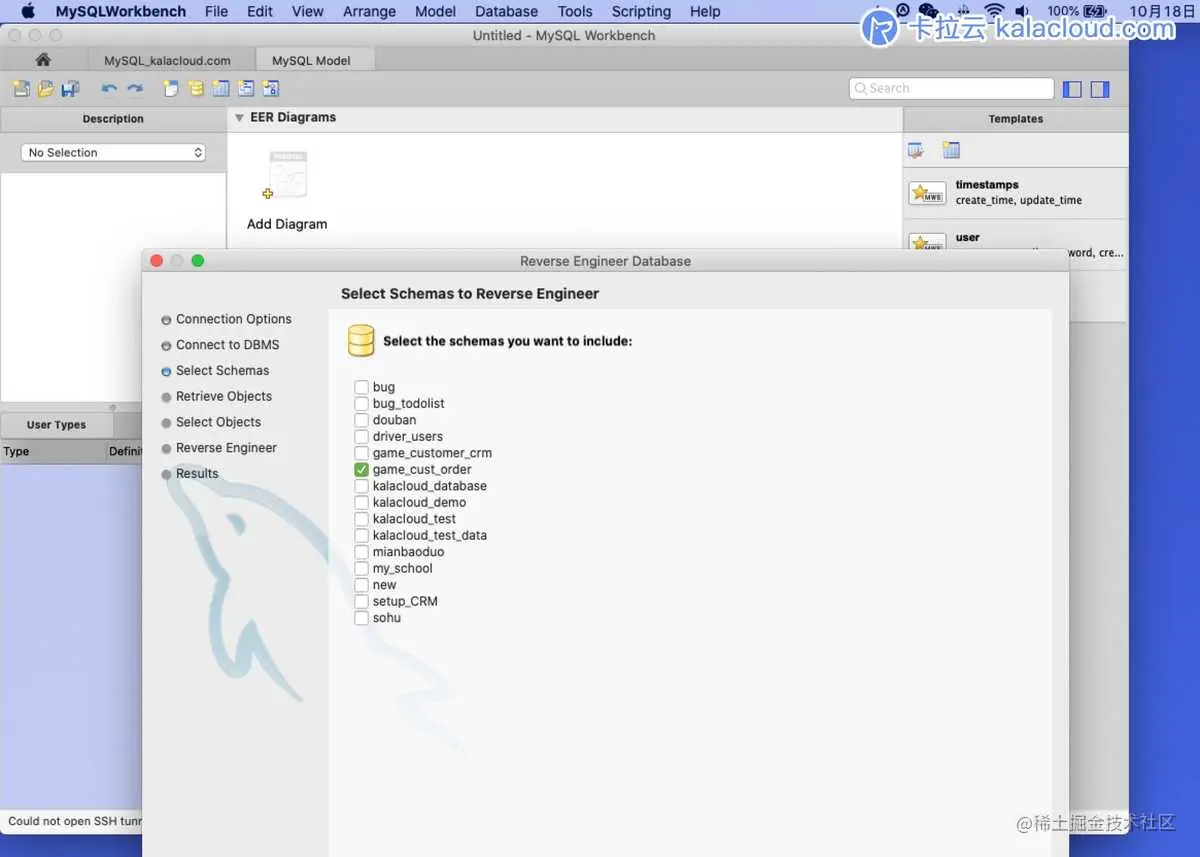Open the Database menu
Screen dimensions: 1200x857
click(506, 11)
